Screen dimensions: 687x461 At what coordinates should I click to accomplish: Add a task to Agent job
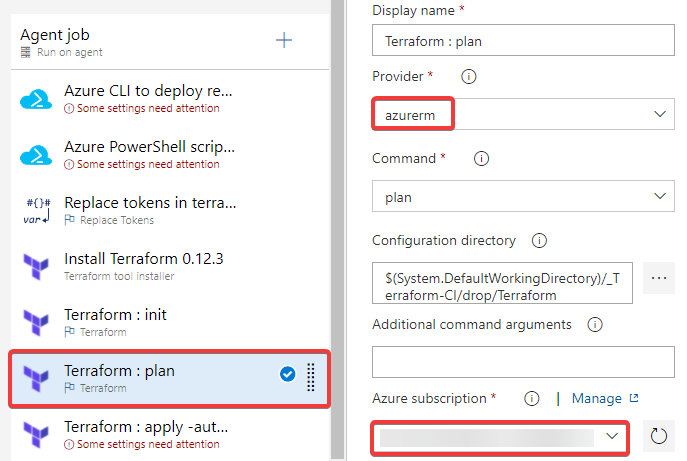283,40
